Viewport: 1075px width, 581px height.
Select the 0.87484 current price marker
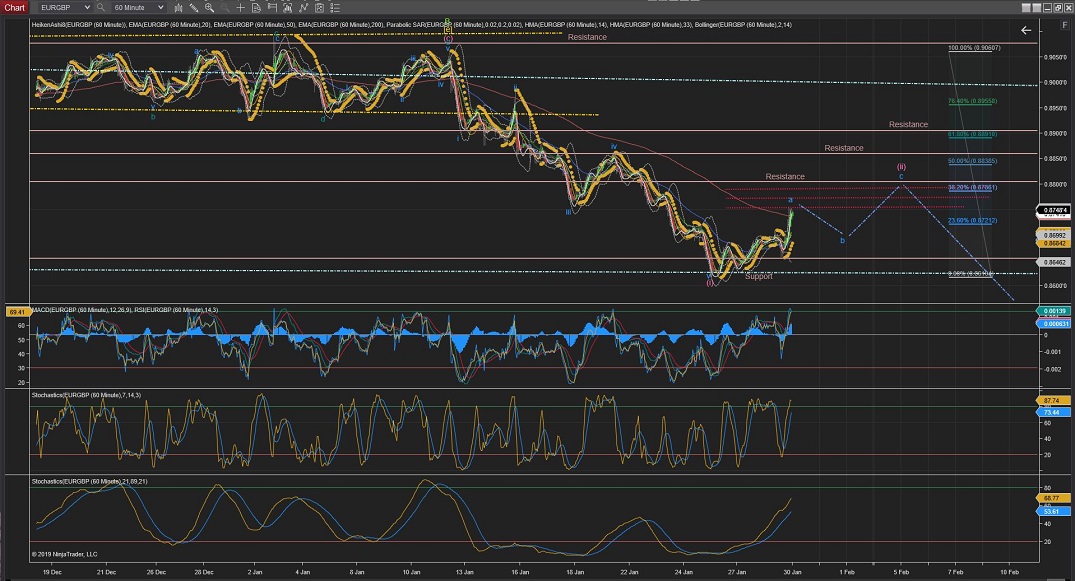click(x=1056, y=210)
